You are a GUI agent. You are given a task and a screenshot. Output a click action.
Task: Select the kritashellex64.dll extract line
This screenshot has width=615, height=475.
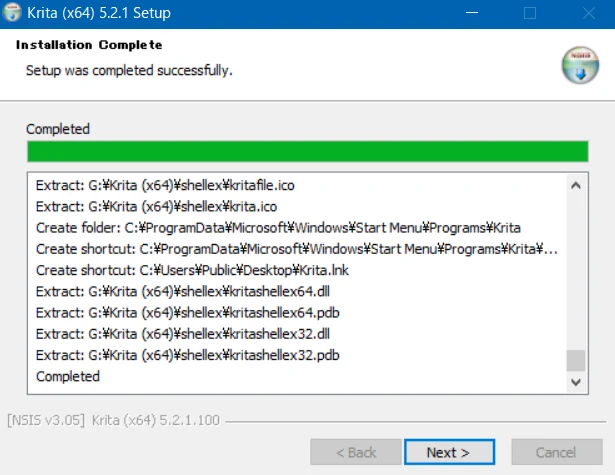click(x=183, y=291)
